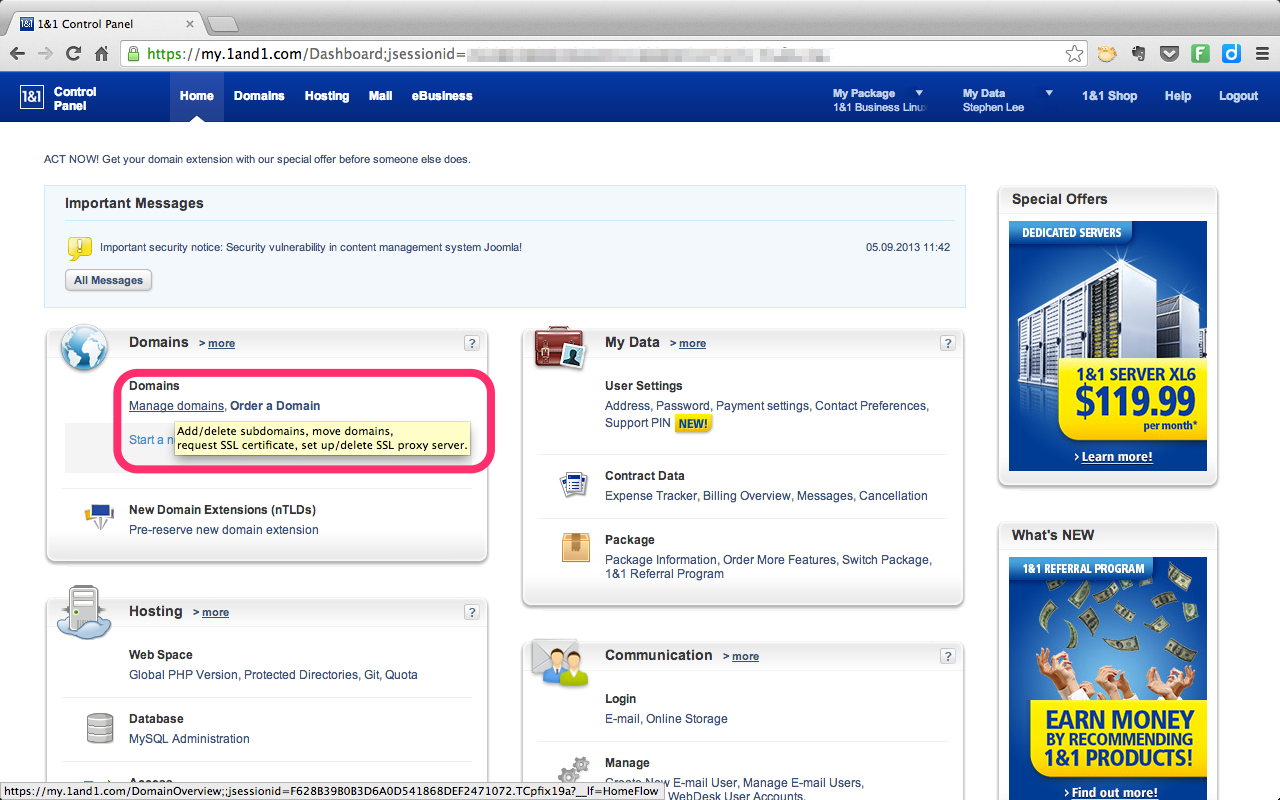Open help for the Communication panel
The width and height of the screenshot is (1280, 800).
click(x=948, y=656)
